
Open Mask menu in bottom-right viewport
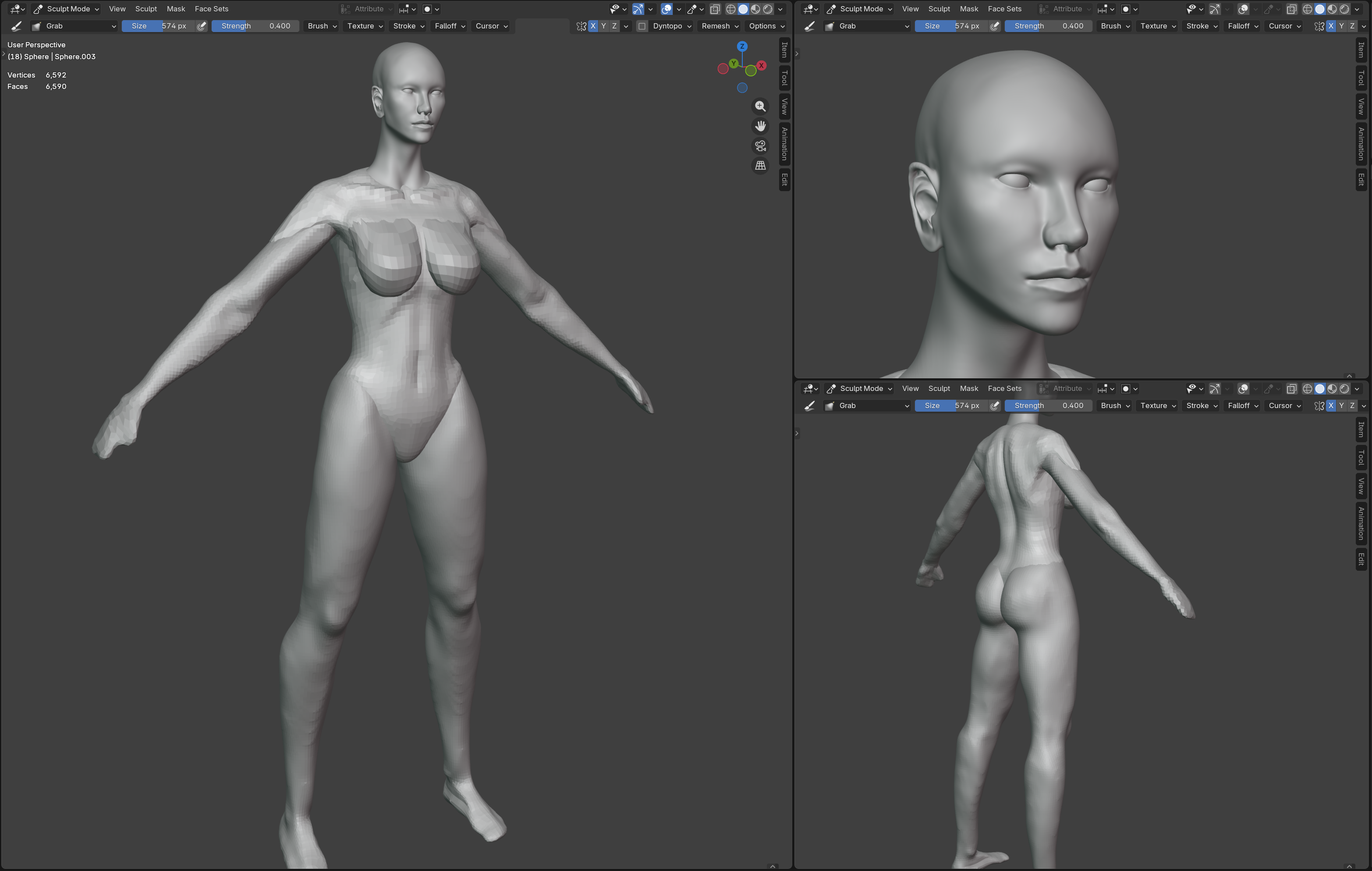click(x=968, y=389)
